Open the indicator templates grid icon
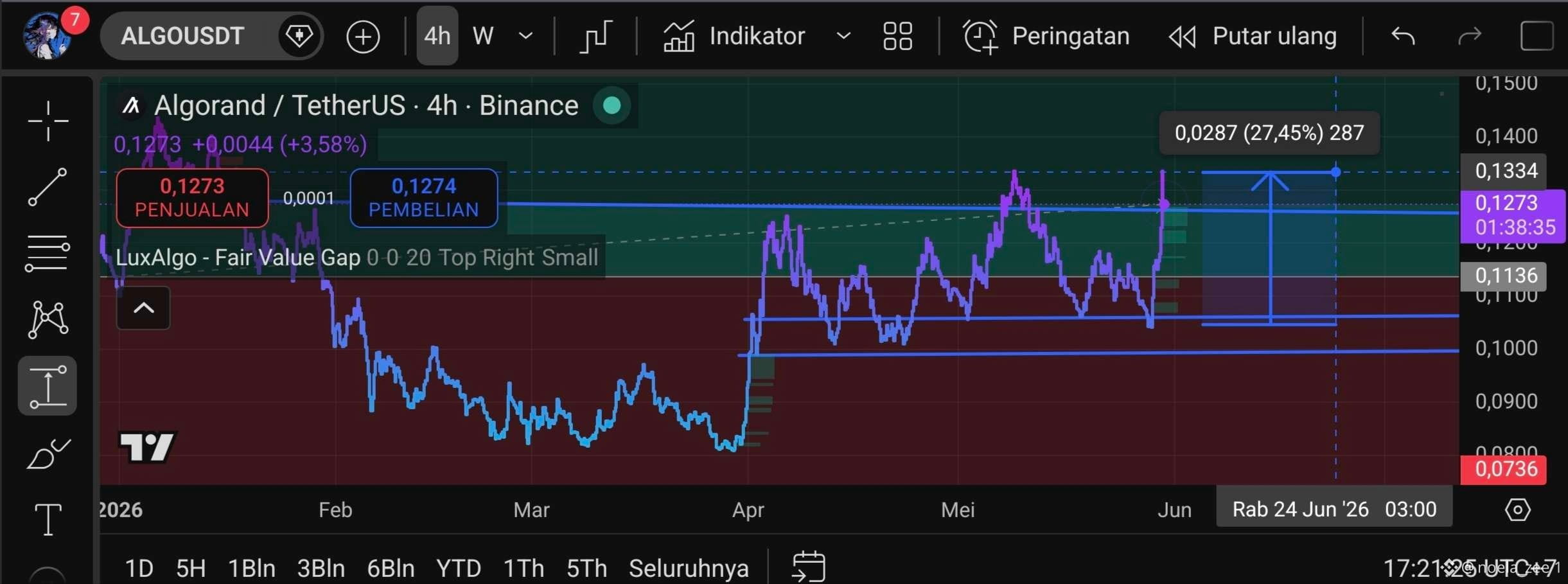Image resolution: width=1568 pixels, height=584 pixels. click(897, 36)
